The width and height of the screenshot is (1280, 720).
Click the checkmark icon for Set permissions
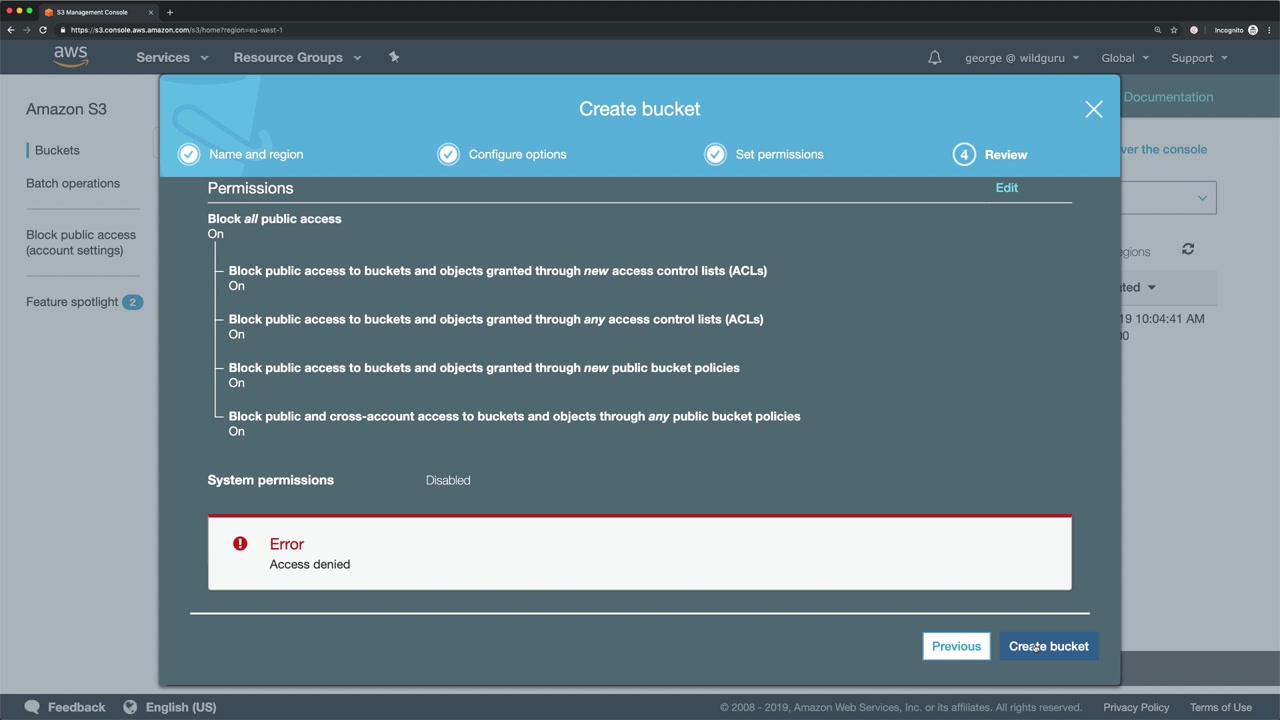tap(715, 154)
